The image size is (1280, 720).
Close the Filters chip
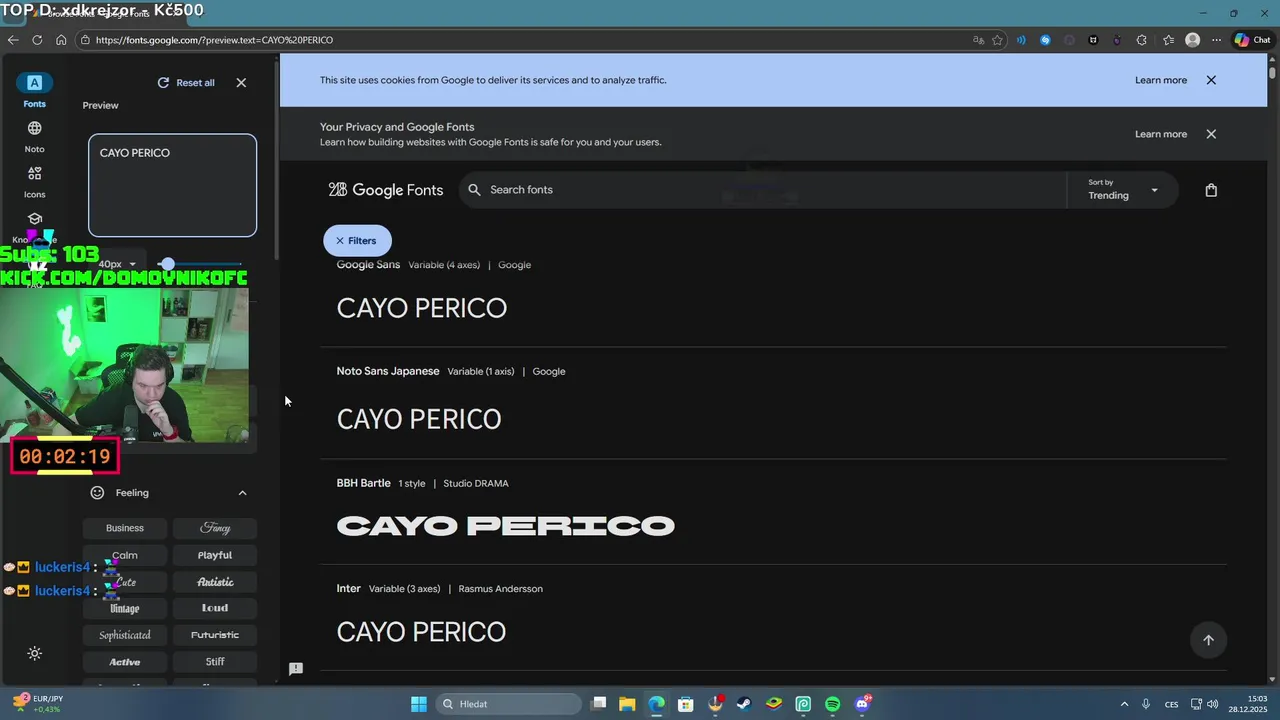357,241
